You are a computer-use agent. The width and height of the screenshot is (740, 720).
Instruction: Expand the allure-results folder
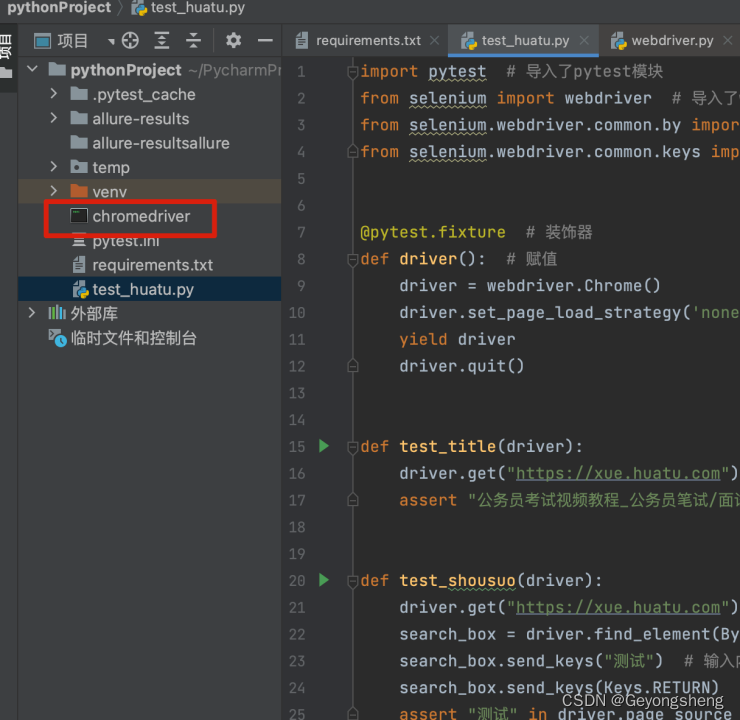point(53,118)
